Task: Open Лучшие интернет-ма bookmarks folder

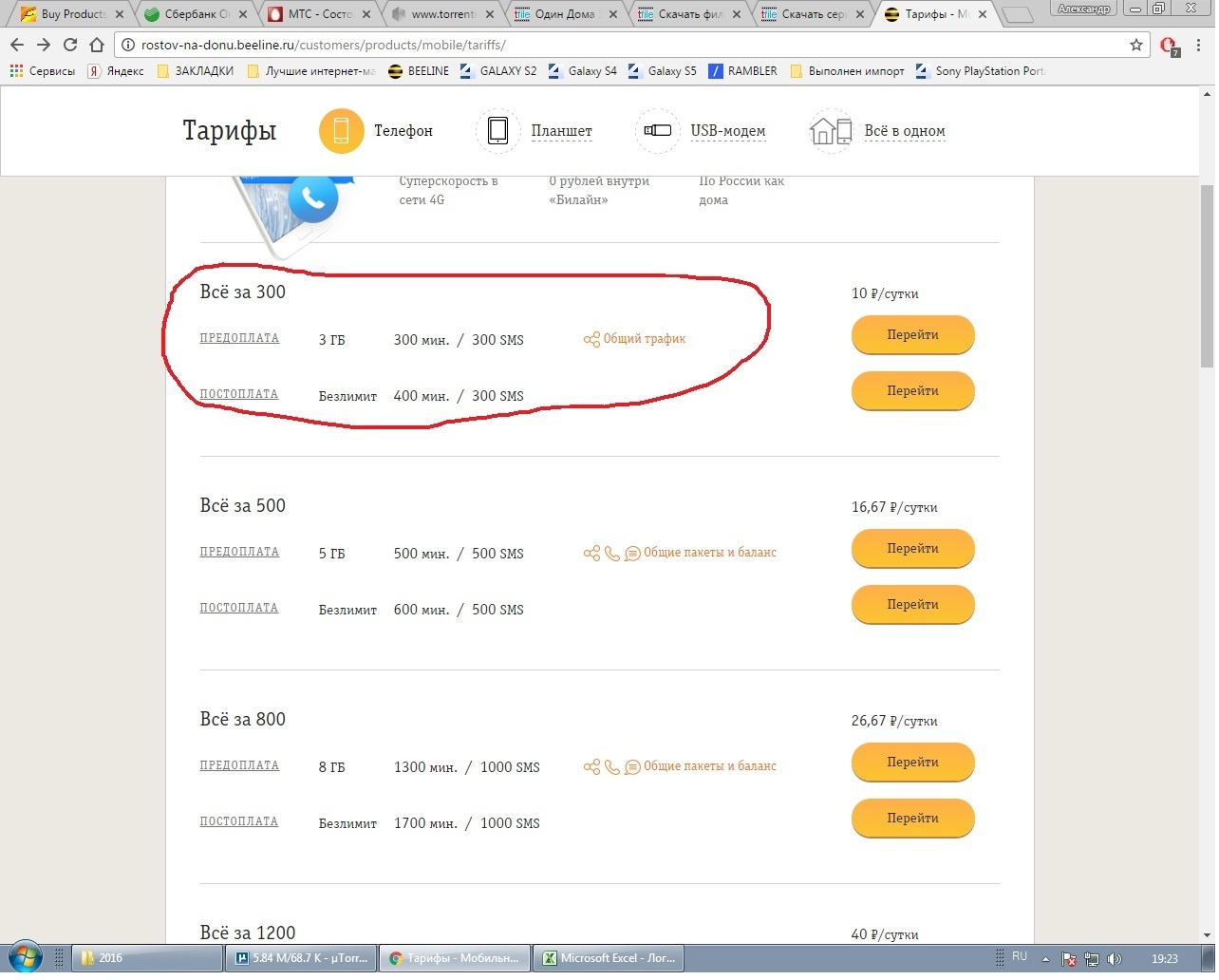Action: coord(311,71)
